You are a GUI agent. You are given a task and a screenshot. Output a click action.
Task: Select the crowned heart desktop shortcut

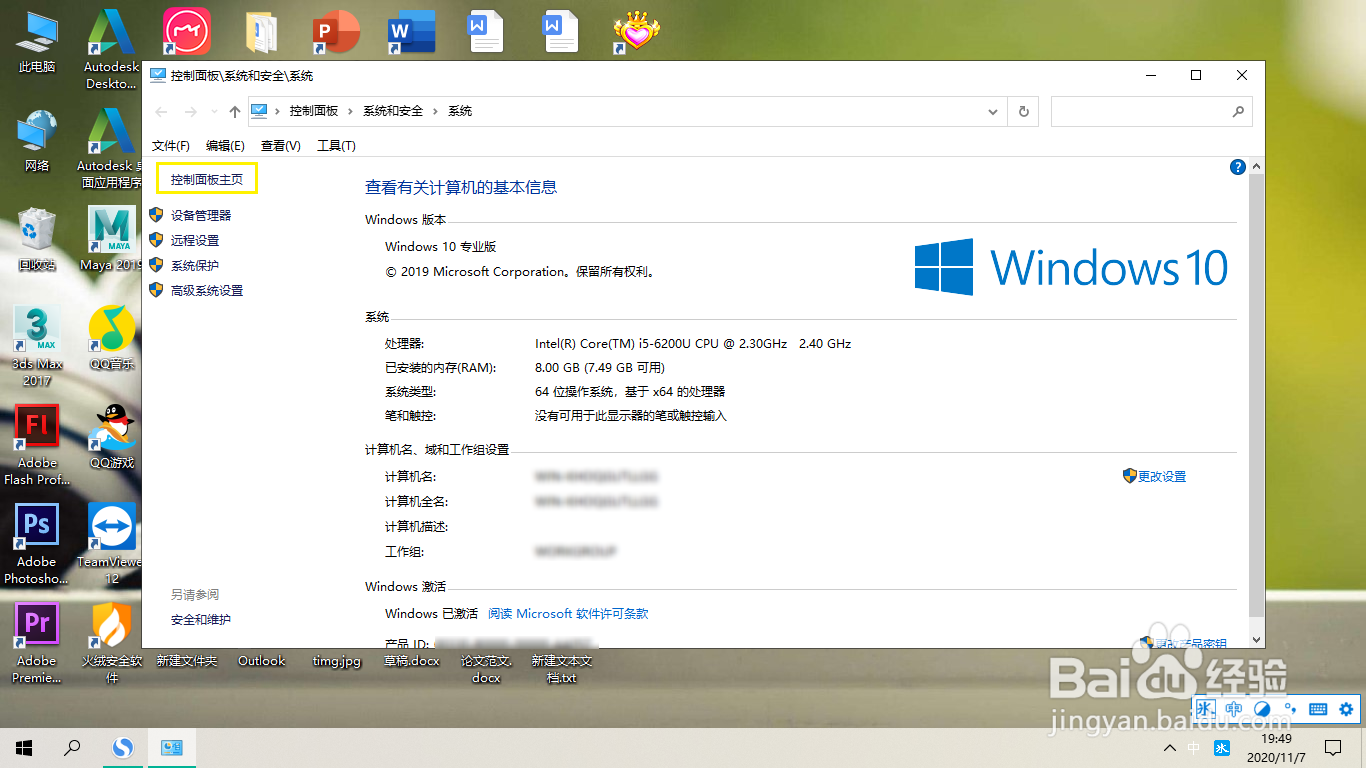[636, 32]
